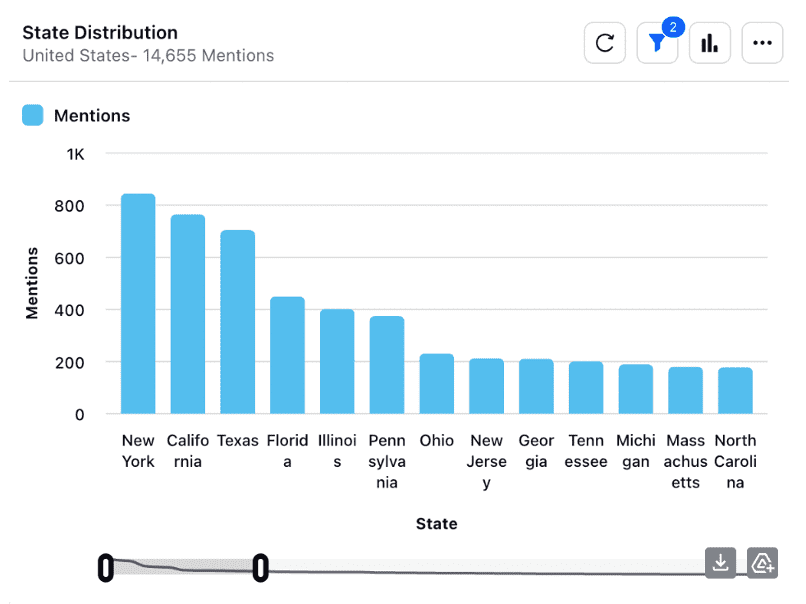Viewport: 806px width, 604px height.
Task: Select the Mentions legend label
Action: [x=90, y=115]
